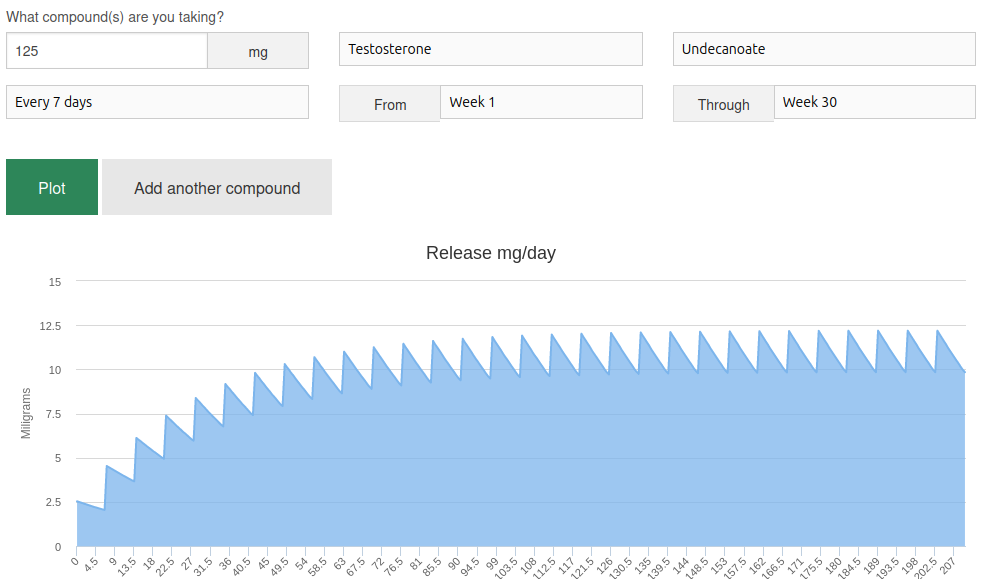Click the mg unit addon
This screenshot has height=579, width=991.
[x=258, y=51]
